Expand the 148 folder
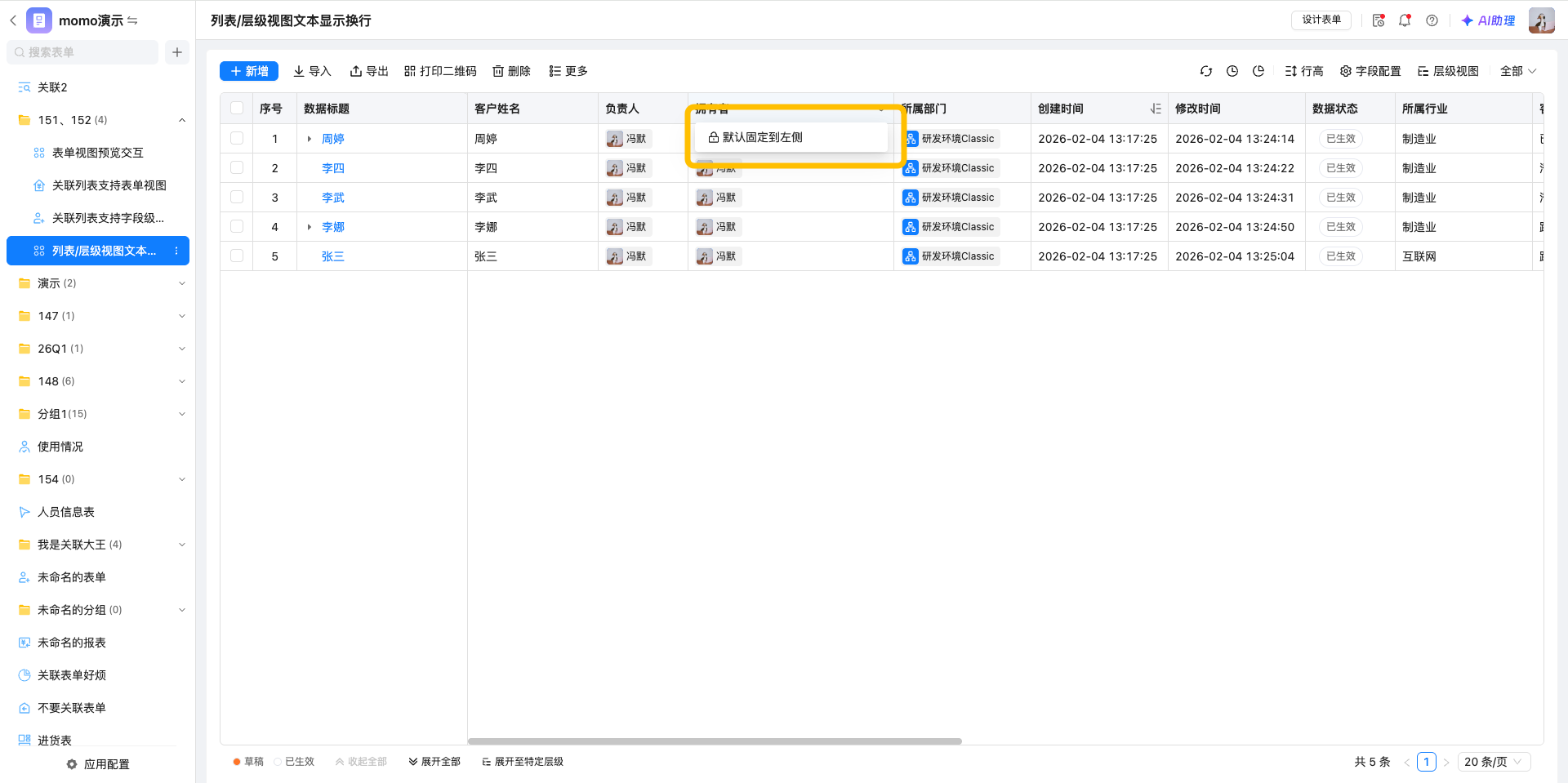This screenshot has height=783, width=1568. tap(182, 381)
